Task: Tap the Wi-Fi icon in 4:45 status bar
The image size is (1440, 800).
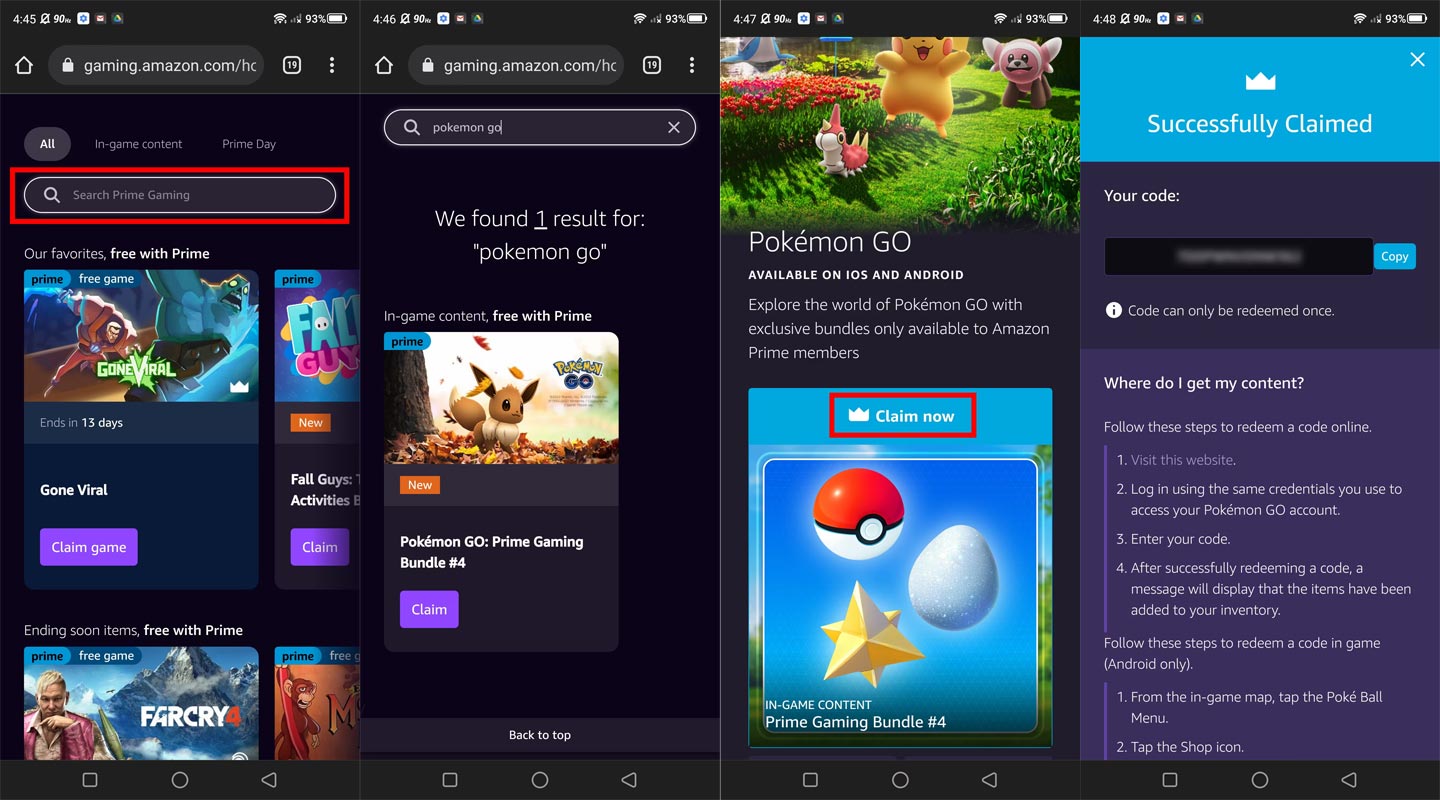Action: point(280,19)
